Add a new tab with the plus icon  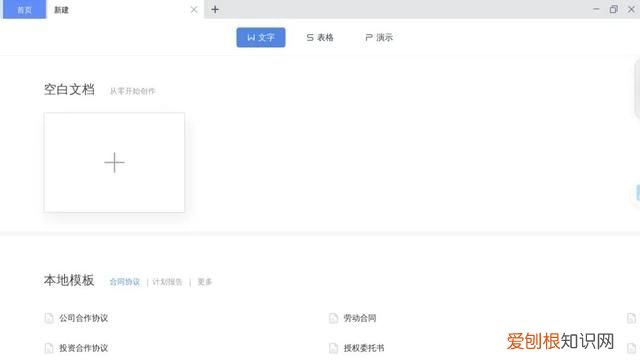point(215,9)
